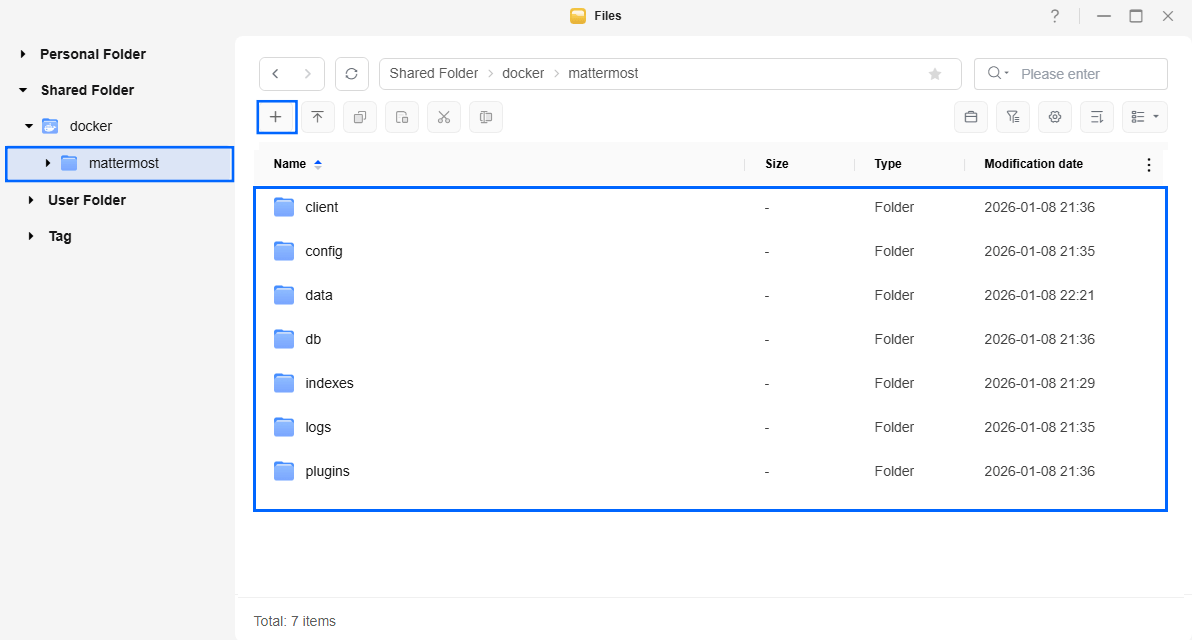
Task: Sort by the Name column header
Action: pyautogui.click(x=290, y=164)
